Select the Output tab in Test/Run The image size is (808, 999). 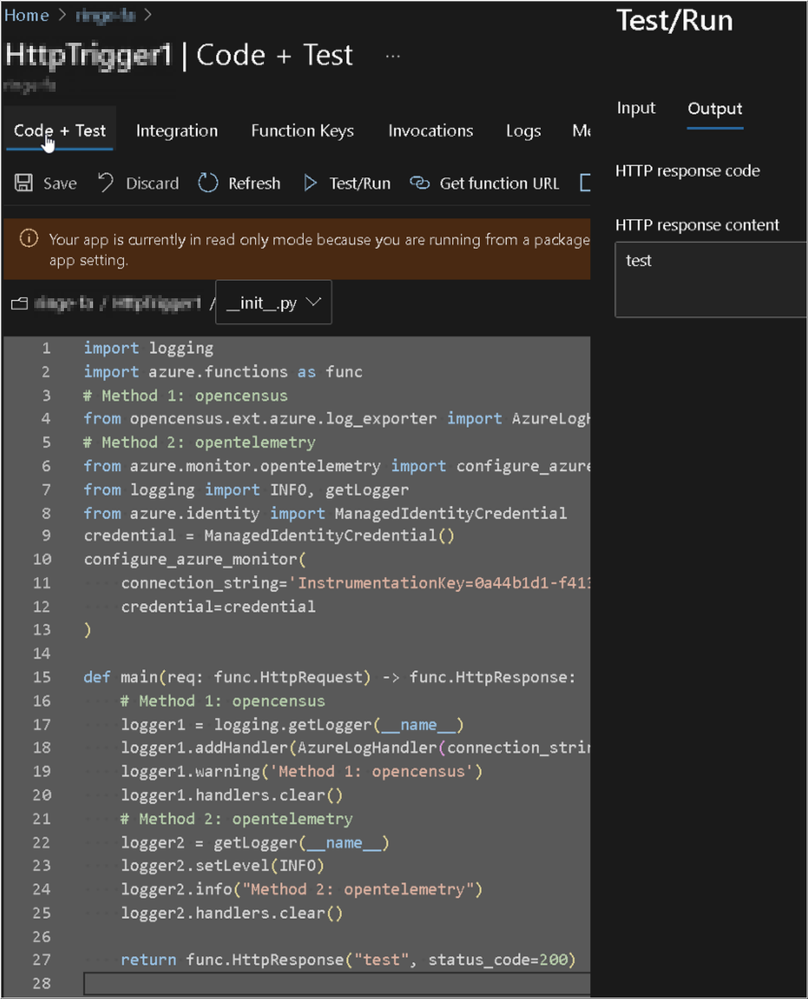[715, 109]
